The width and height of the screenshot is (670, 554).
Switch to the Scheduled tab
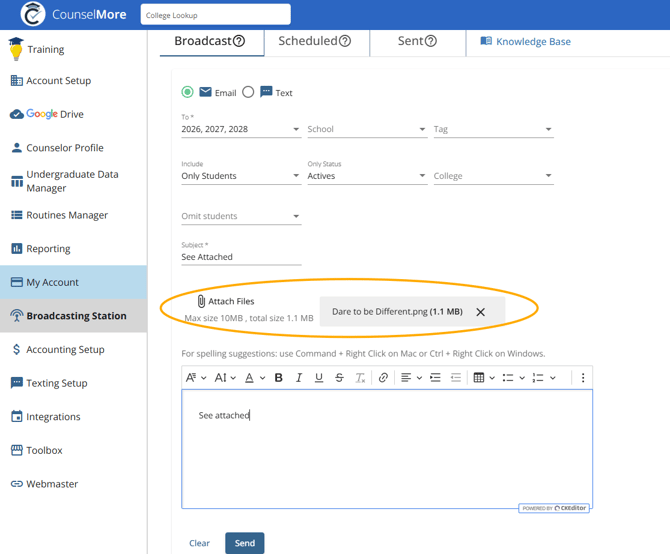click(314, 41)
